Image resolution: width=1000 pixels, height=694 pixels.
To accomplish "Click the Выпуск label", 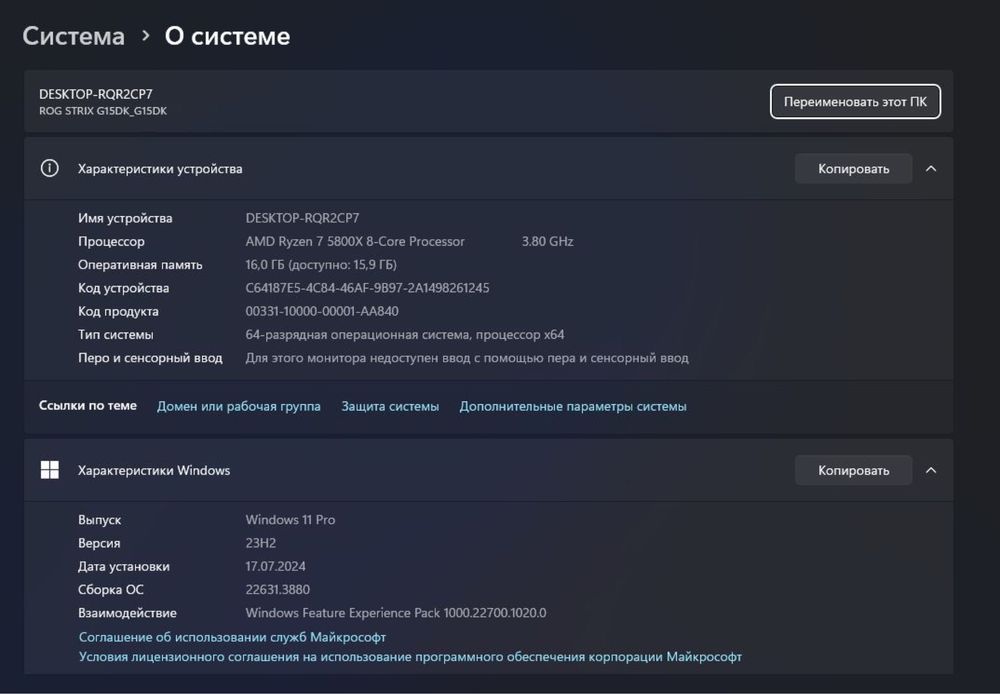I will [99, 520].
